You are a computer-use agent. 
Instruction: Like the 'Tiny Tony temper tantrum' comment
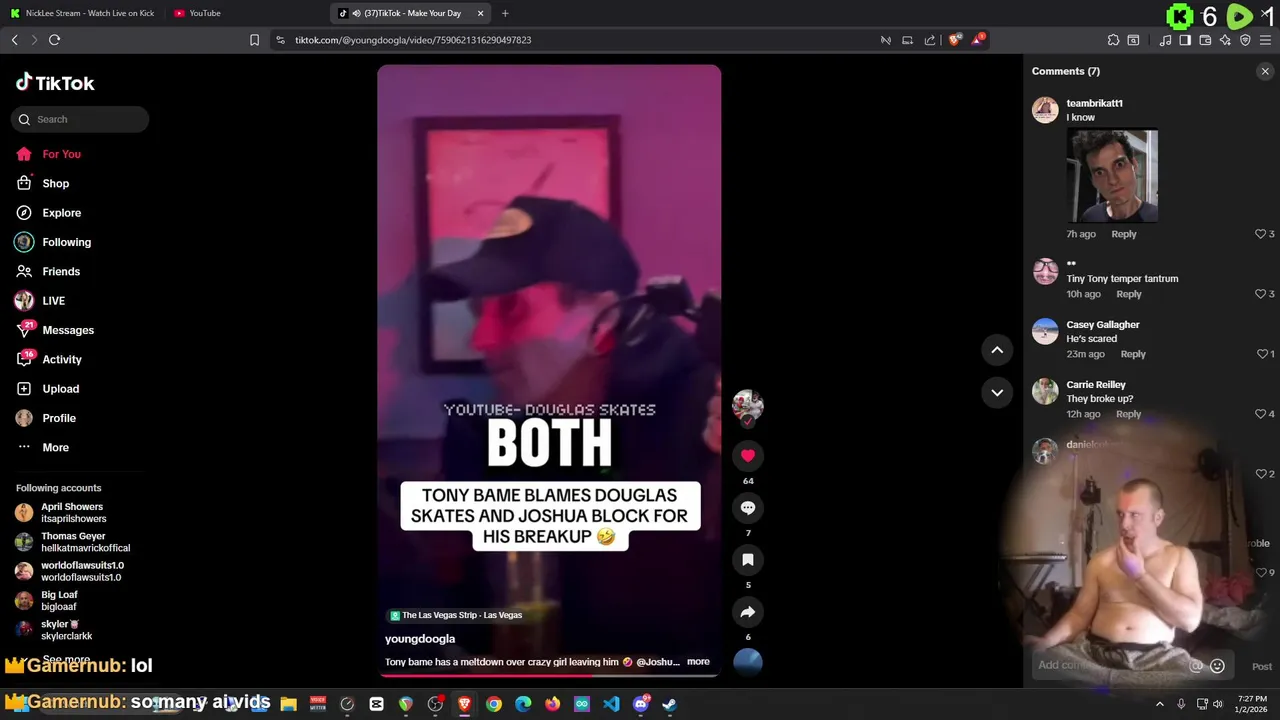[1260, 294]
